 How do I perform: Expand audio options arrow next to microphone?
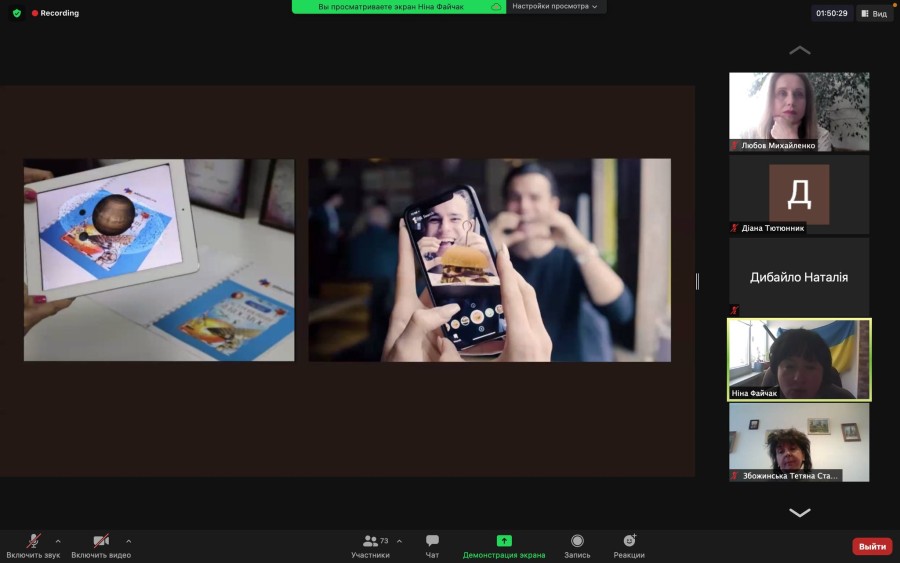pyautogui.click(x=58, y=541)
